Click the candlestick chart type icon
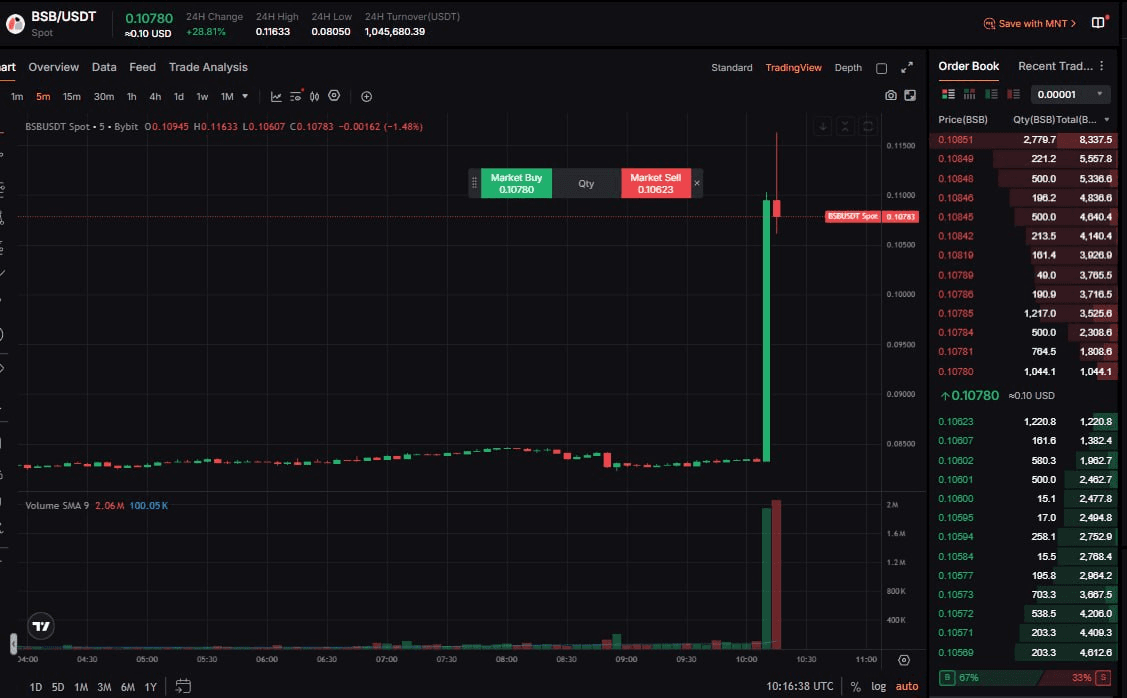The image size is (1127, 698). coord(315,97)
